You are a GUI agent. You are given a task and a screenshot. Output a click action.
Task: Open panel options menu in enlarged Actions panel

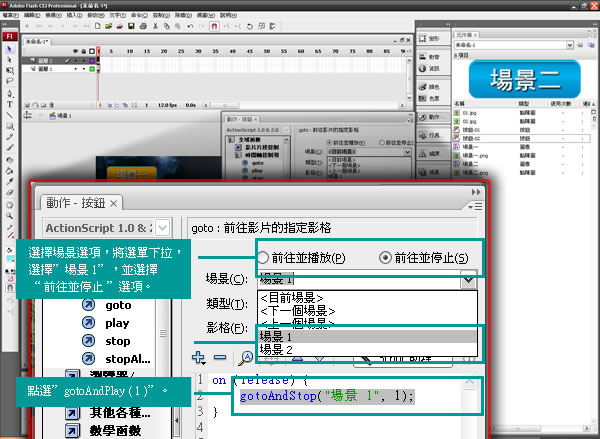[x=475, y=207]
